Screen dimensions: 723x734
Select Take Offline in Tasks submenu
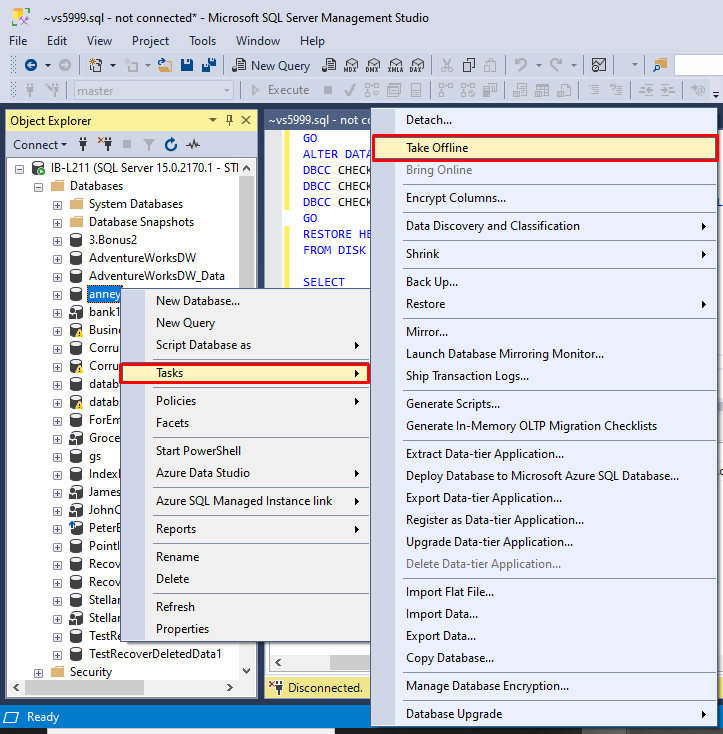545,148
